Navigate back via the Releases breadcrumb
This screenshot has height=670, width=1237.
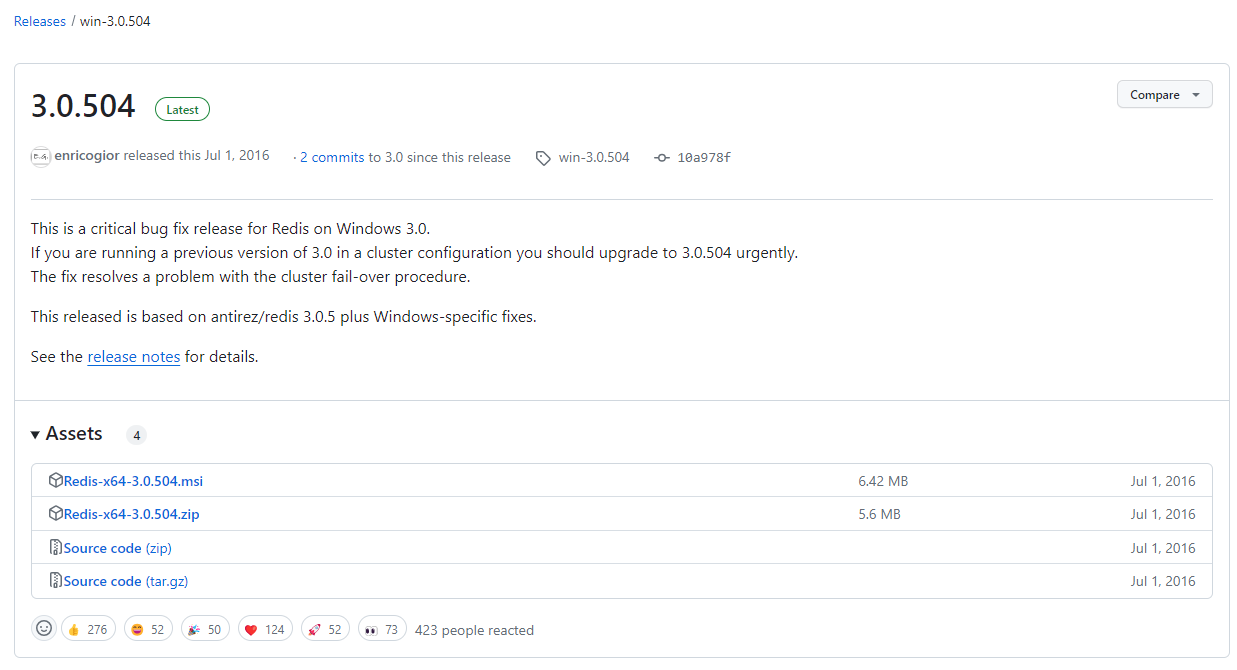coord(39,20)
